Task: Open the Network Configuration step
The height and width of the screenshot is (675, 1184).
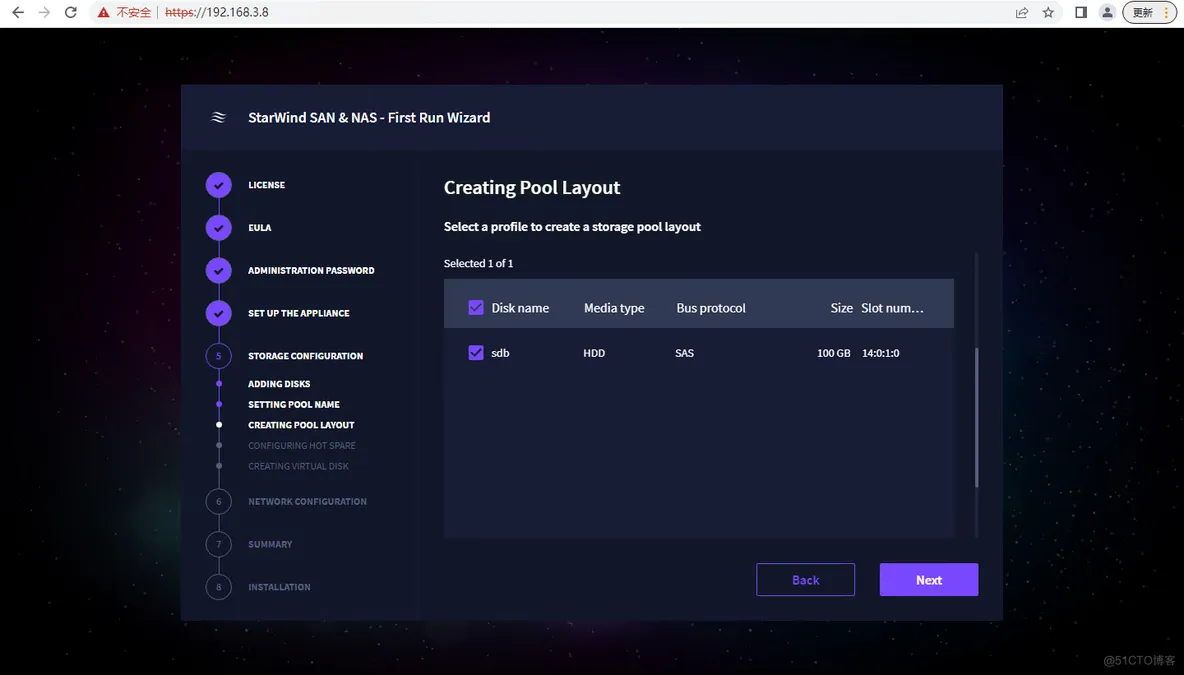Action: click(307, 501)
